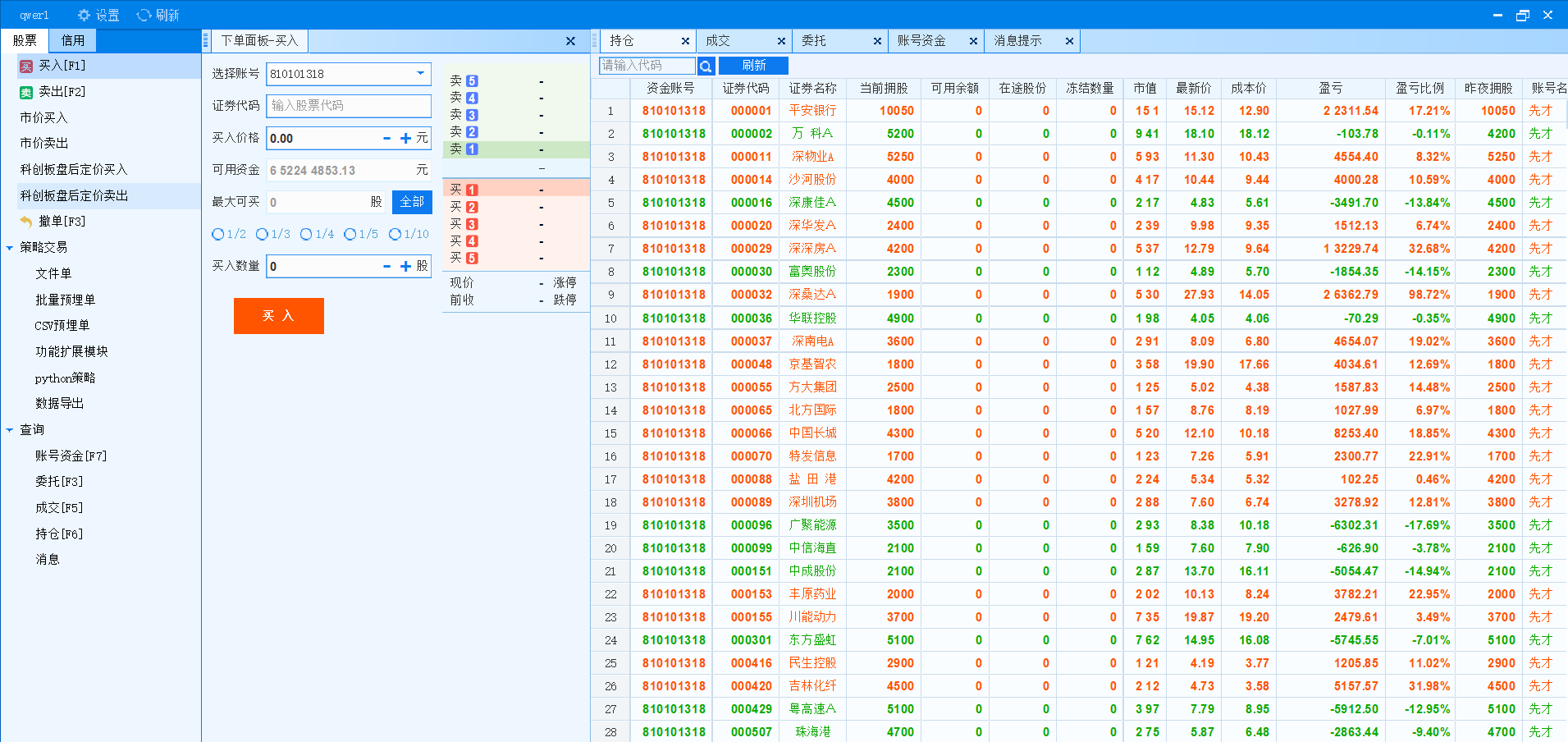The image size is (1568, 742).
Task: Collapse the 策略交易 tree section
Action: coord(9,248)
